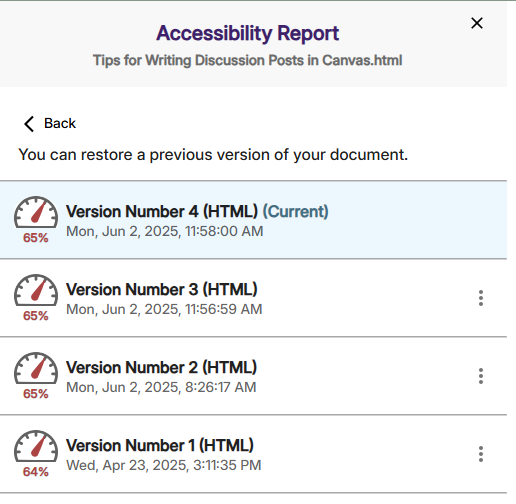This screenshot has height=504, width=516.
Task: Click the gauge icon for Version Number 1
Action: point(36,446)
